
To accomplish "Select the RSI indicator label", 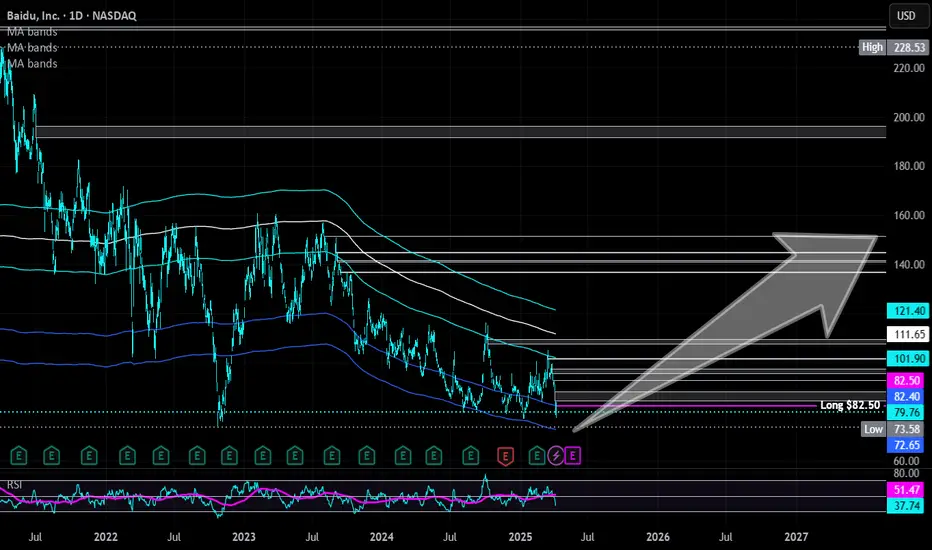I will coord(14,485).
